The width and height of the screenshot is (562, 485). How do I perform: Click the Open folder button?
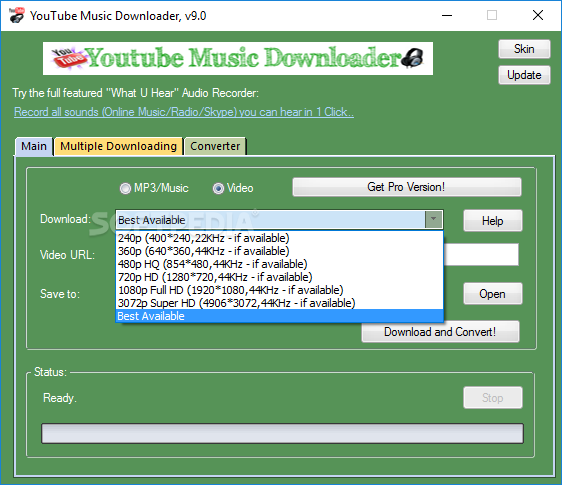[492, 294]
